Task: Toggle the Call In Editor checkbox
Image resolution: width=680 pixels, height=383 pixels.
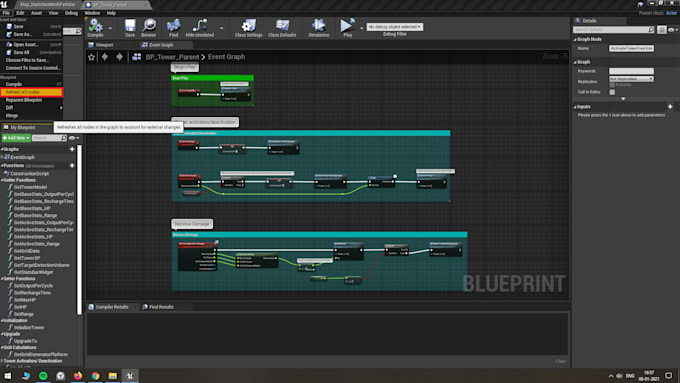Action: click(612, 92)
